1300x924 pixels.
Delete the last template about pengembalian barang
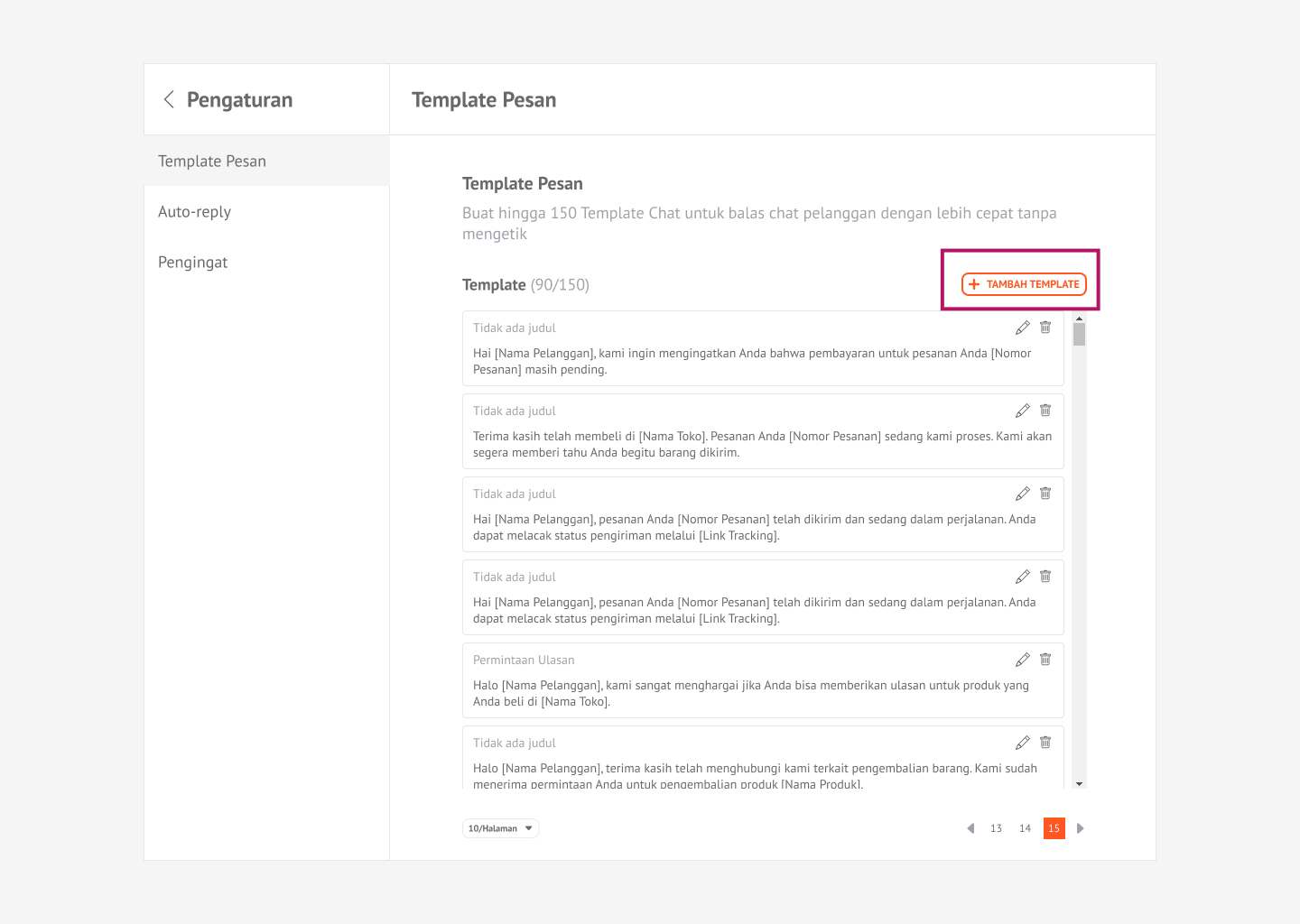[x=1045, y=743]
